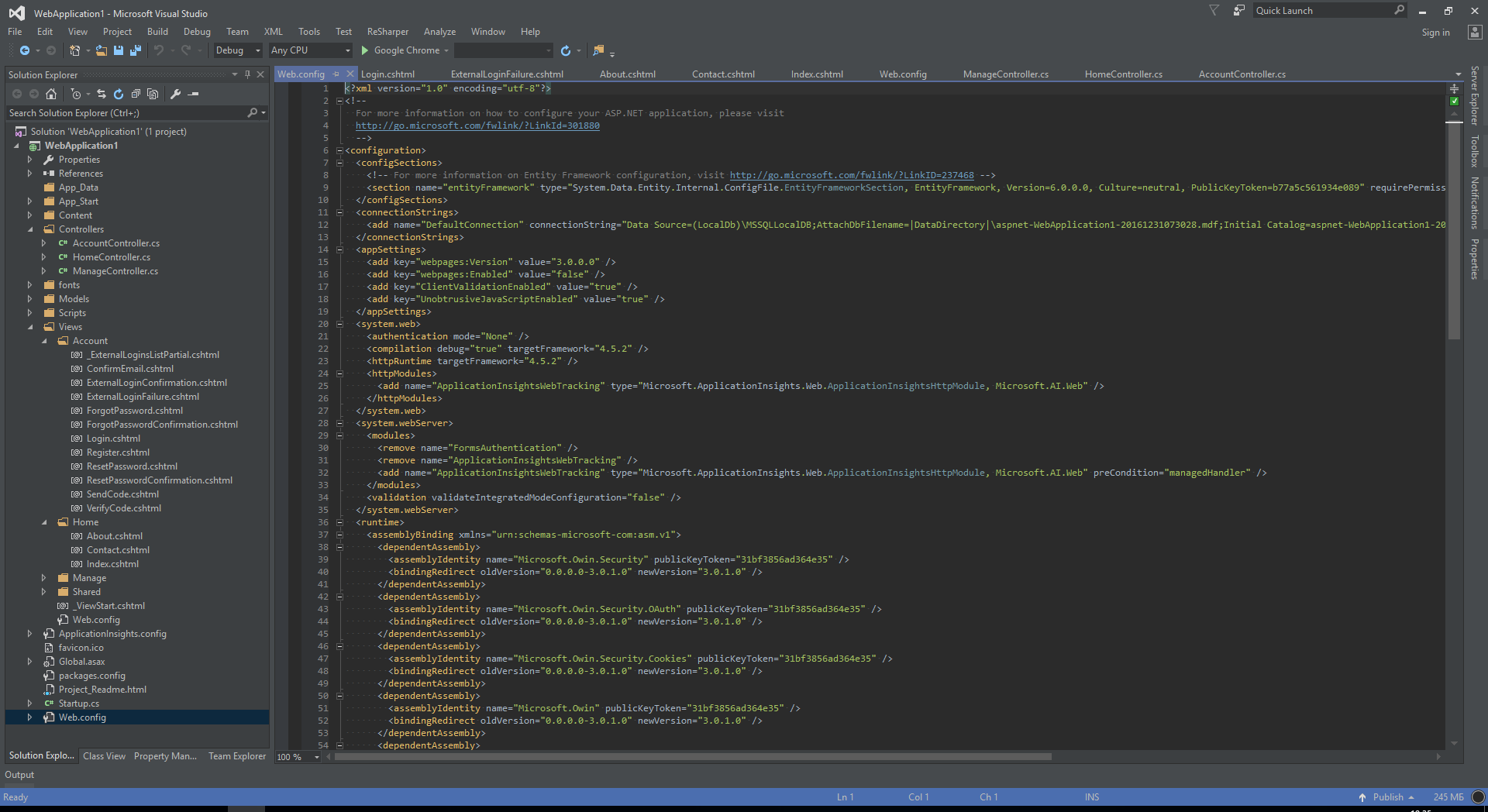Screen dimensions: 1488x812
Task: Click the editor vertical scrollbar thumb
Action: pos(1454,231)
